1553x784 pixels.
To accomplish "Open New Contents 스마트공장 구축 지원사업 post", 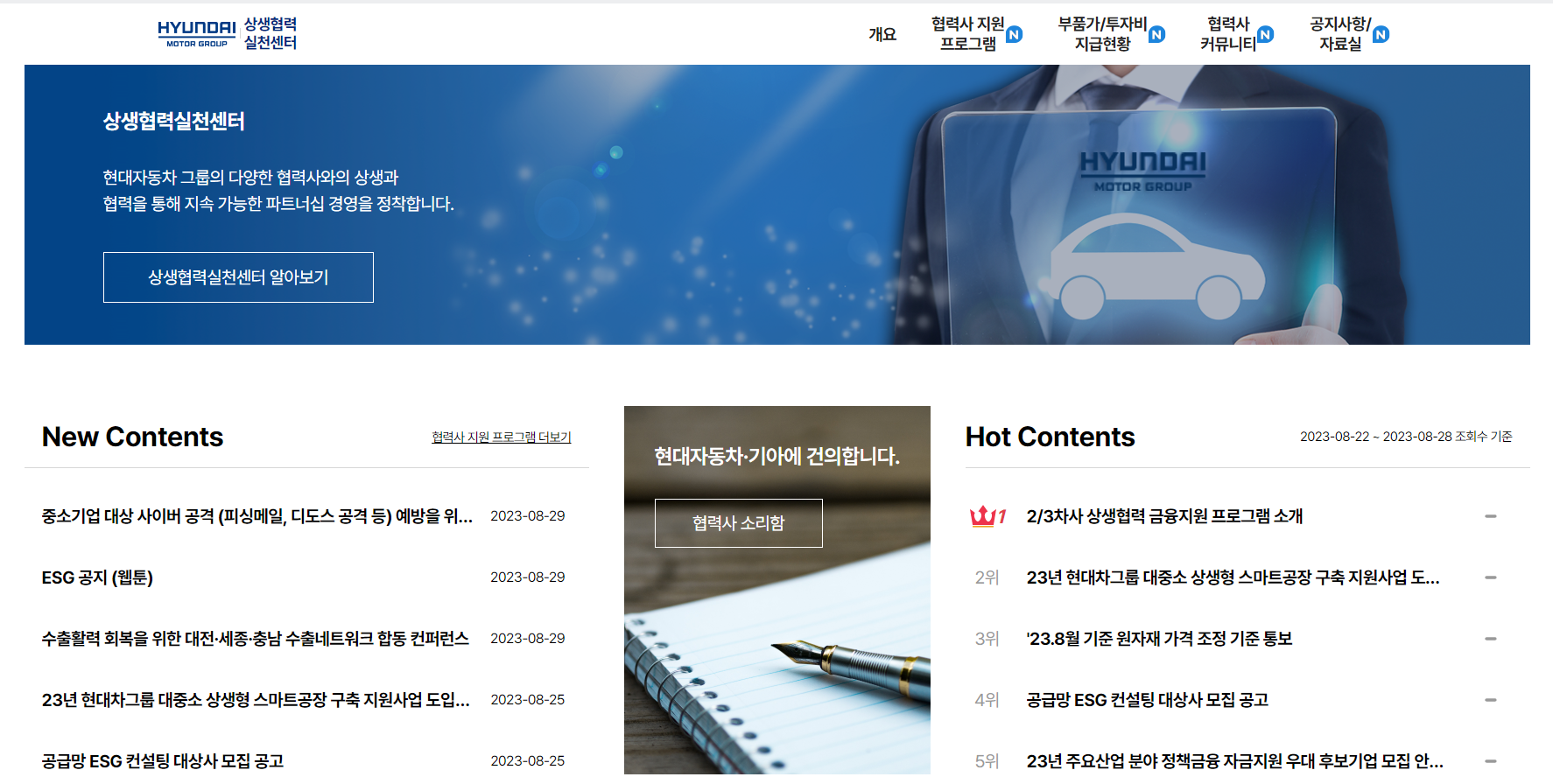I will click(256, 700).
